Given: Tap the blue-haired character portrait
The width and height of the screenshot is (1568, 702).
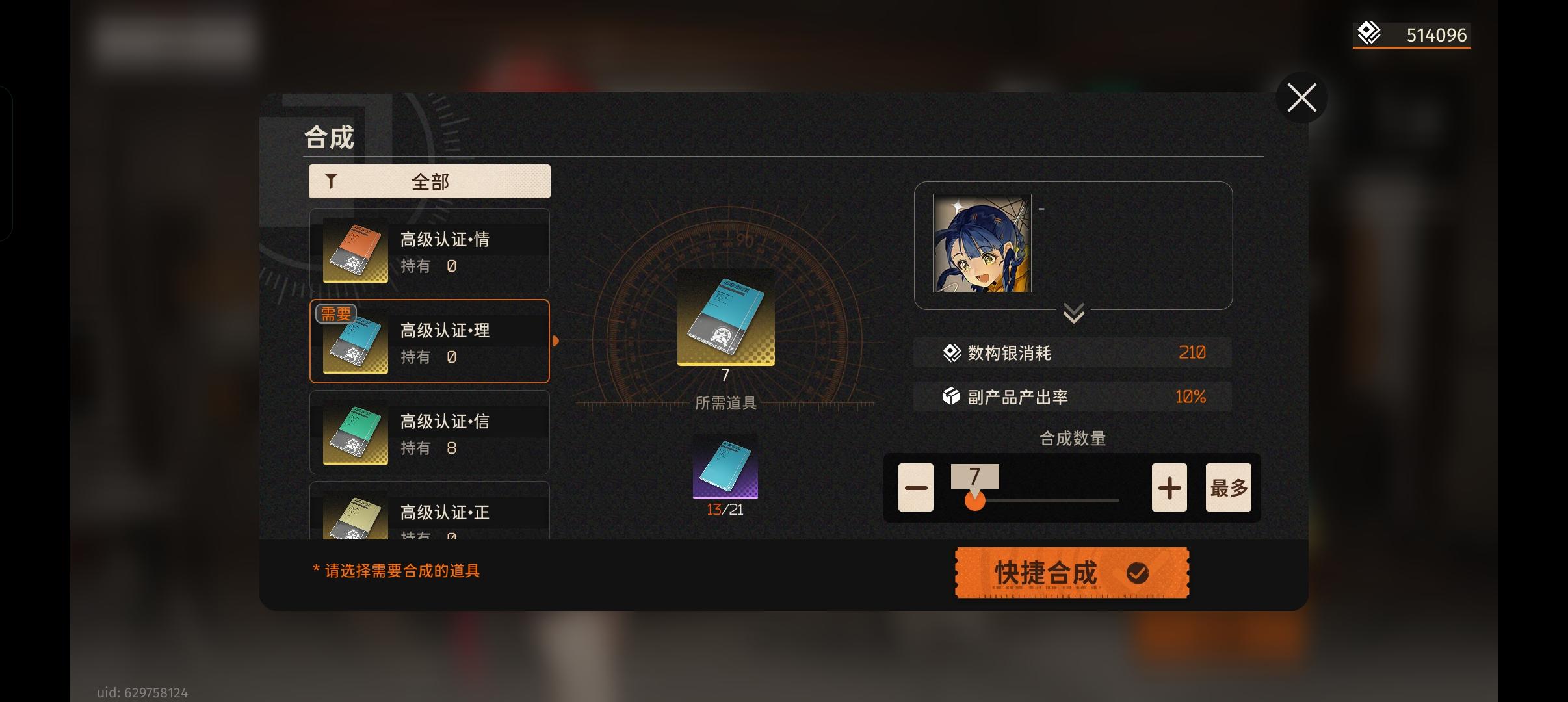Looking at the screenshot, I should (x=982, y=243).
